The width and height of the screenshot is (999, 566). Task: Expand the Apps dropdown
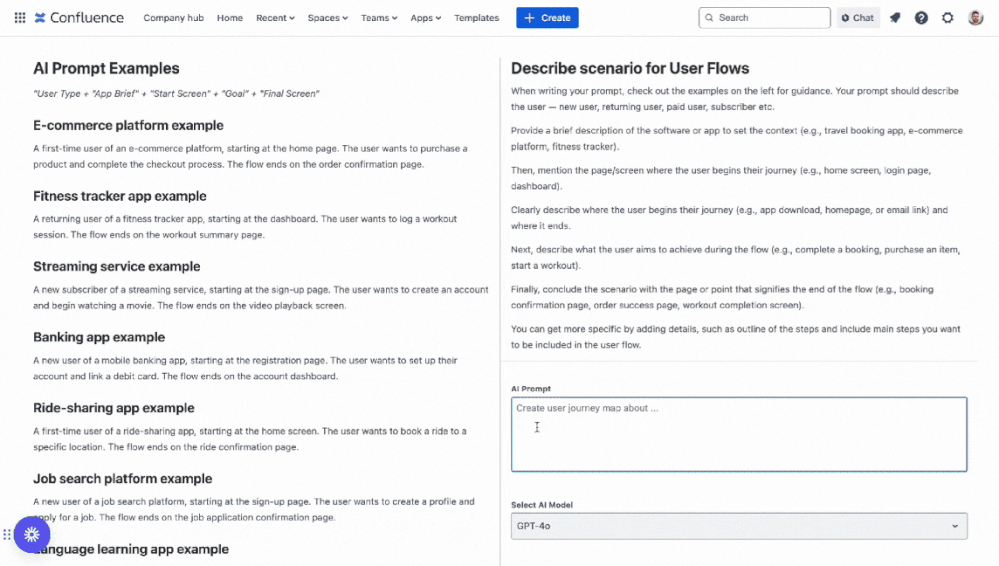point(426,18)
